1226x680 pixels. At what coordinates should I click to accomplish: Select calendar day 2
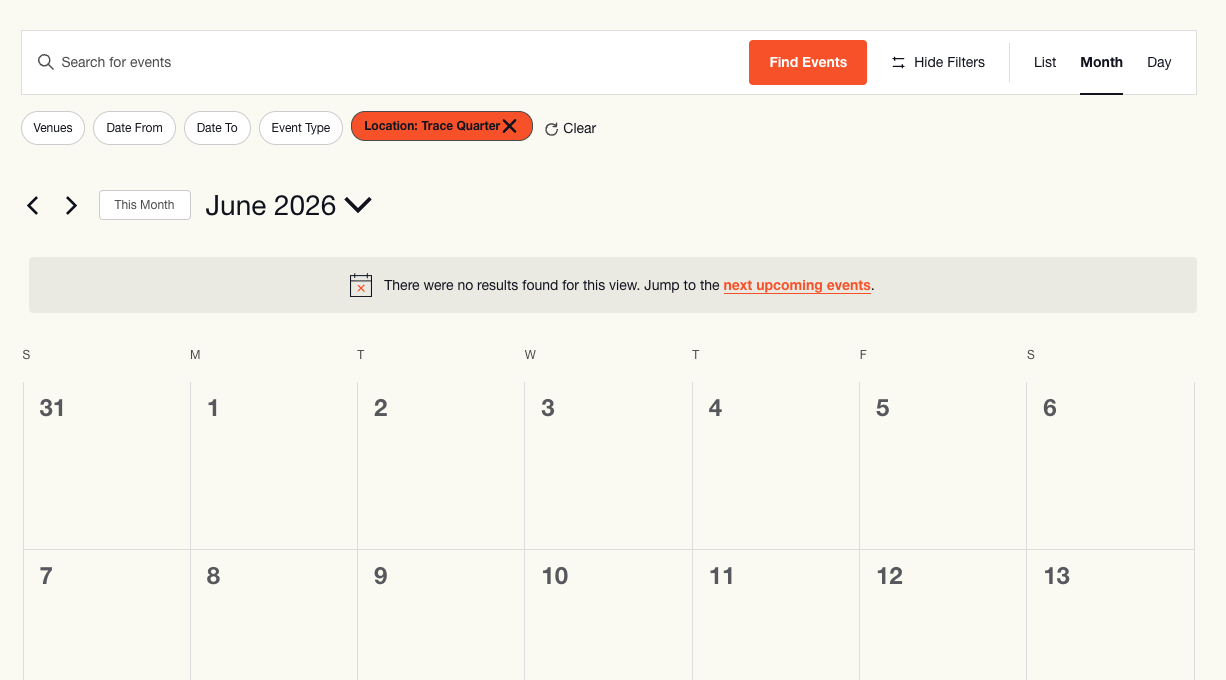(x=380, y=408)
